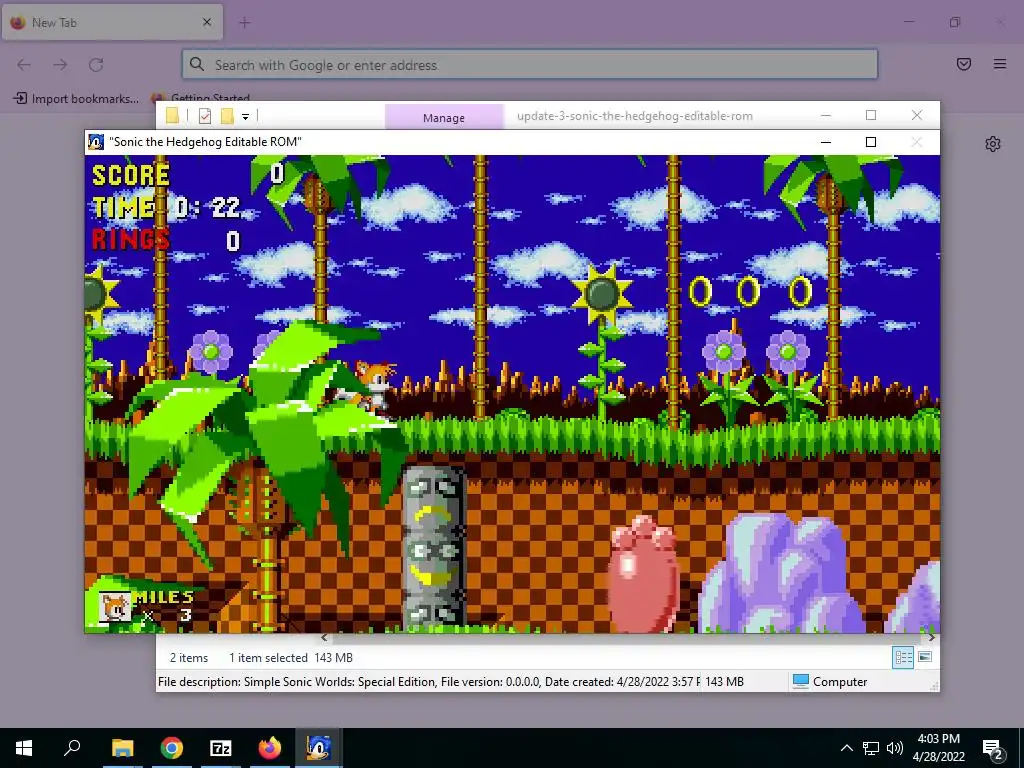Open File Explorer from the taskbar
Screen dimensions: 1024x768
(122, 747)
